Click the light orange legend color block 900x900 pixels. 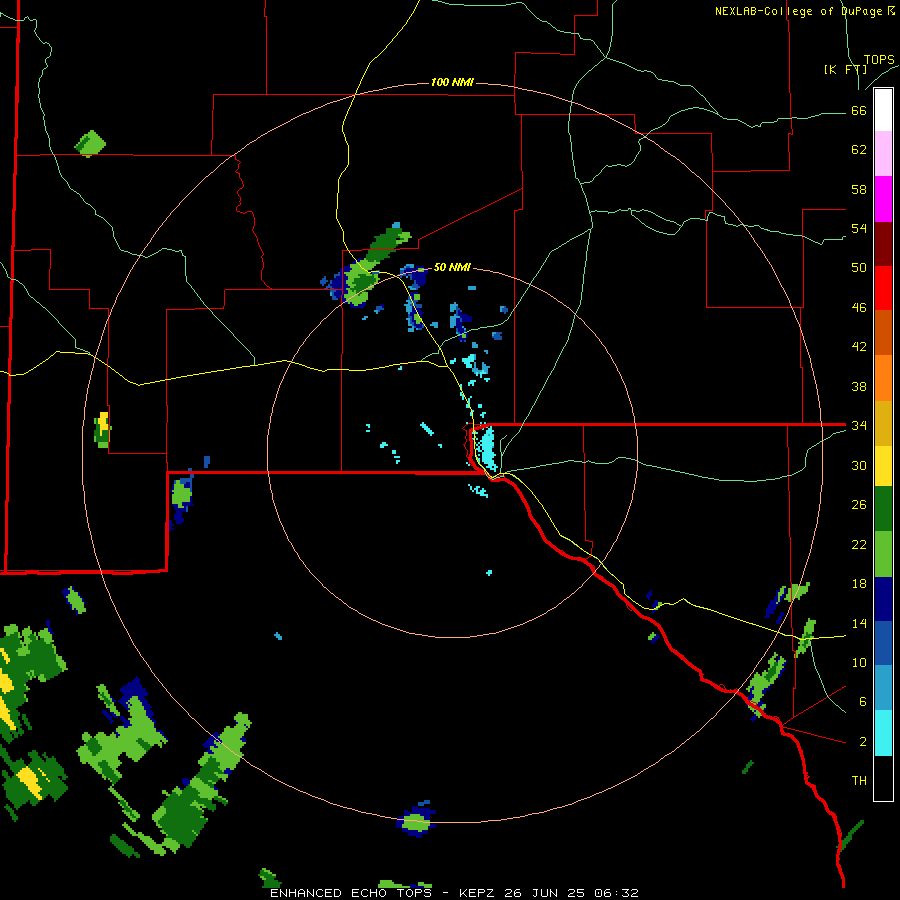883,378
